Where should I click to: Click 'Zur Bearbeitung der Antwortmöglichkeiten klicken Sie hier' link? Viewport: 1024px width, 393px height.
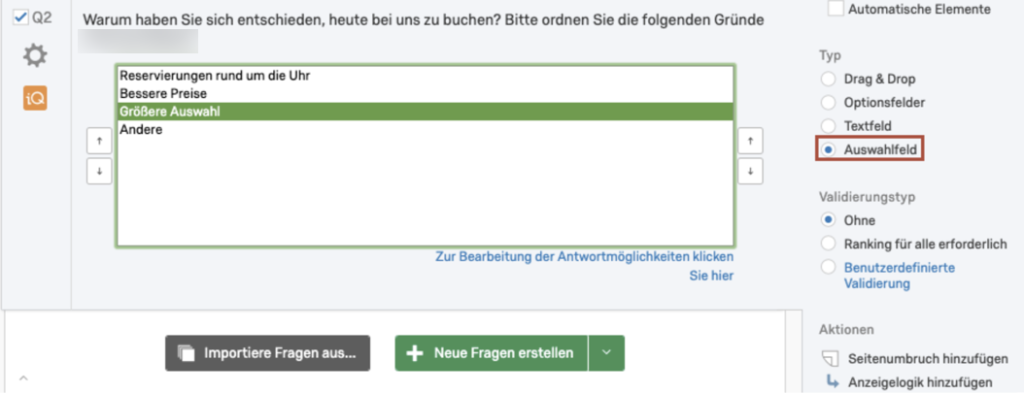pyautogui.click(x=584, y=266)
